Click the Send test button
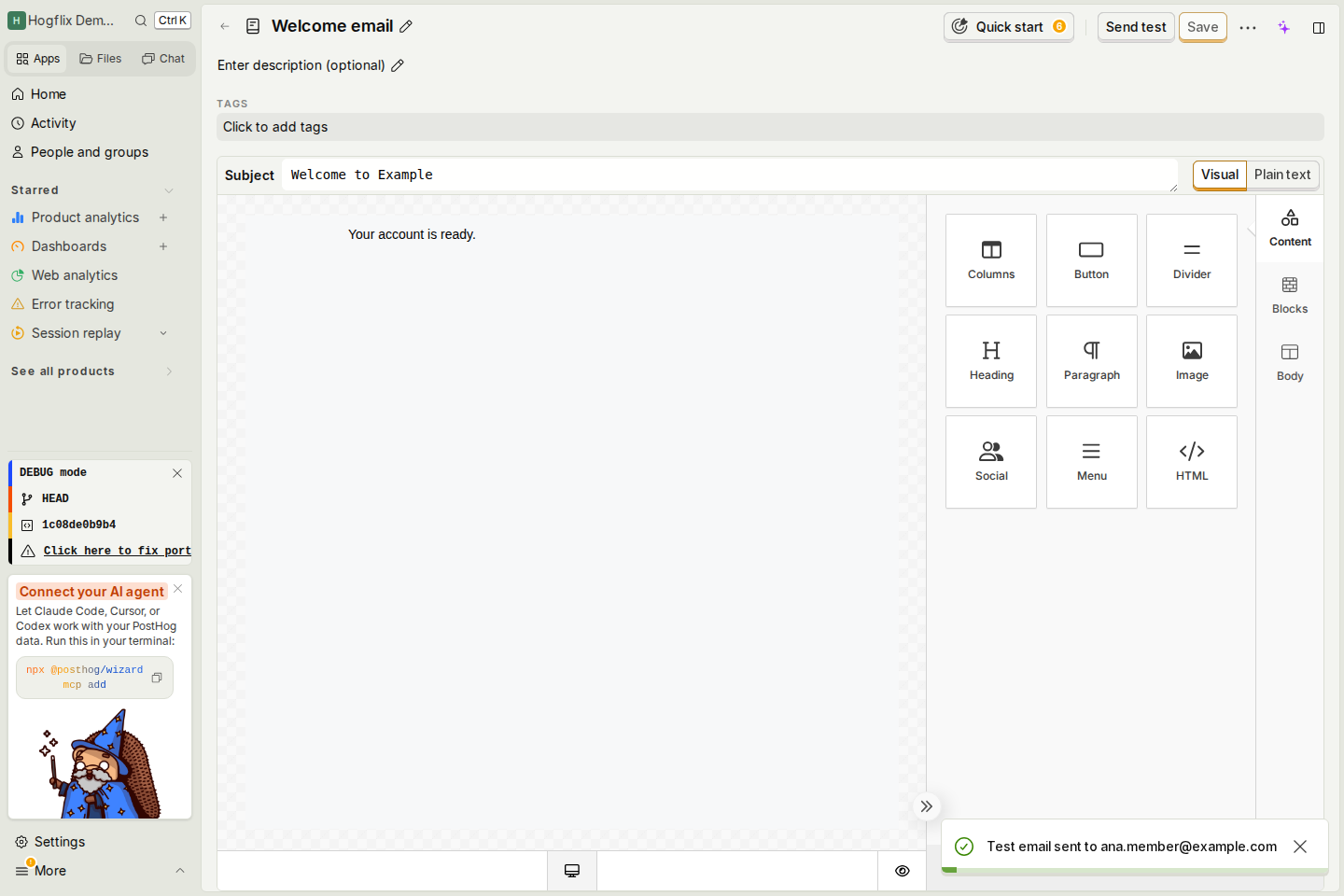 [1136, 27]
